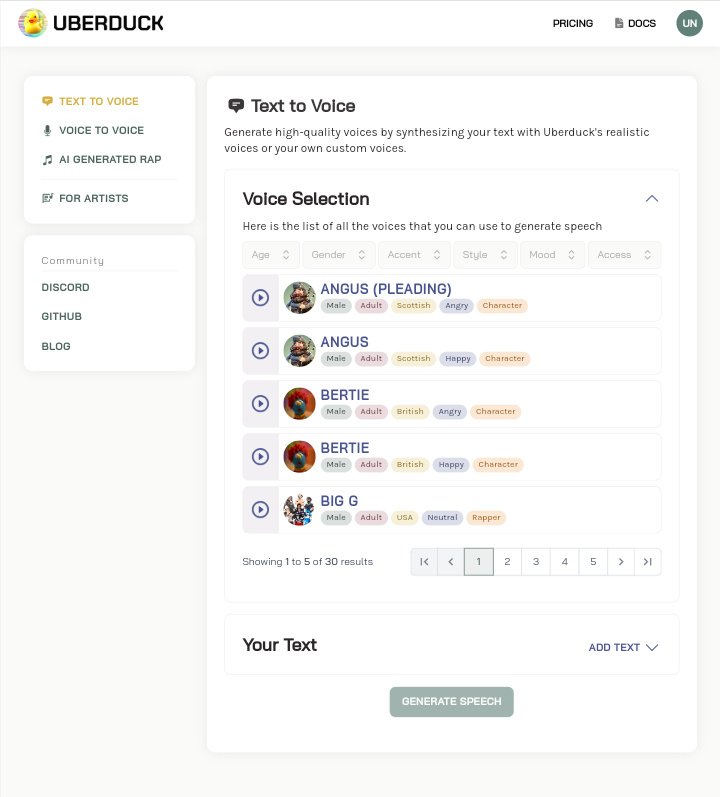Viewport: 720px width, 797px height.
Task: Open the GitHub community link
Action: (61, 316)
